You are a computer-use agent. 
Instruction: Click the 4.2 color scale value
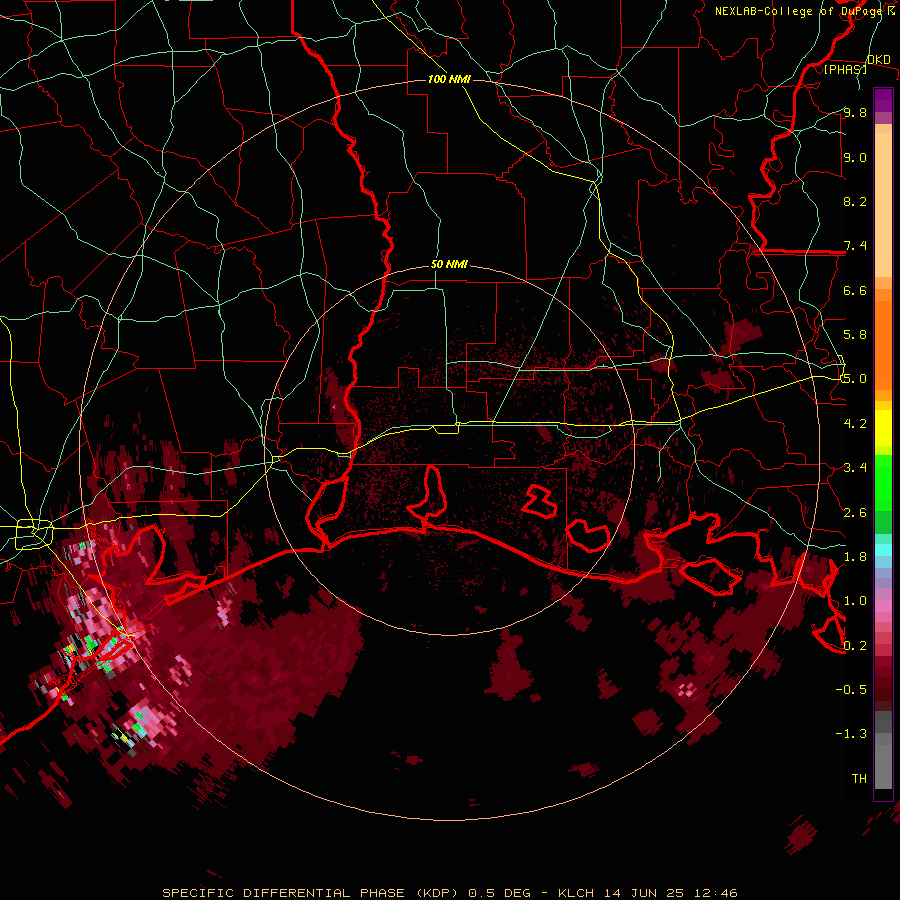855,424
